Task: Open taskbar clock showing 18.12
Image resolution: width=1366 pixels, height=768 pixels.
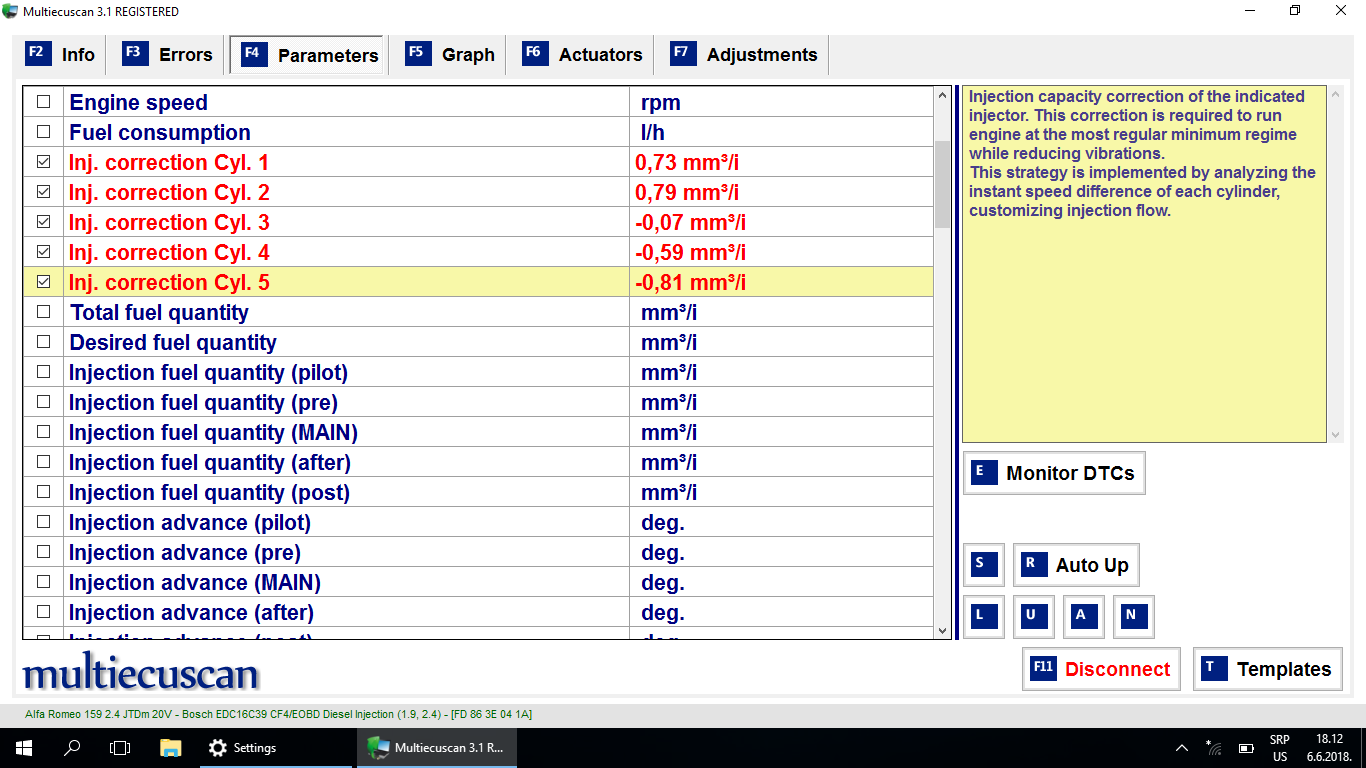Action: 1328,748
